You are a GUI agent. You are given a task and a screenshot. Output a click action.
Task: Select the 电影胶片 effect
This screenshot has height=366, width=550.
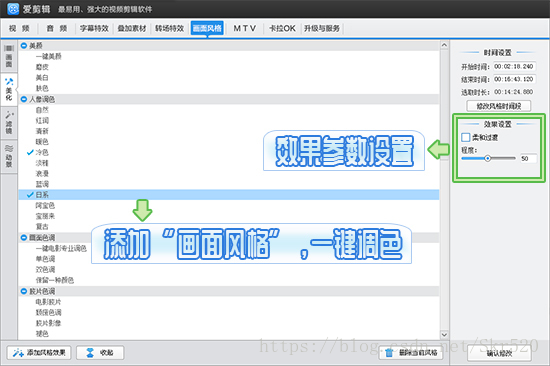coord(48,302)
